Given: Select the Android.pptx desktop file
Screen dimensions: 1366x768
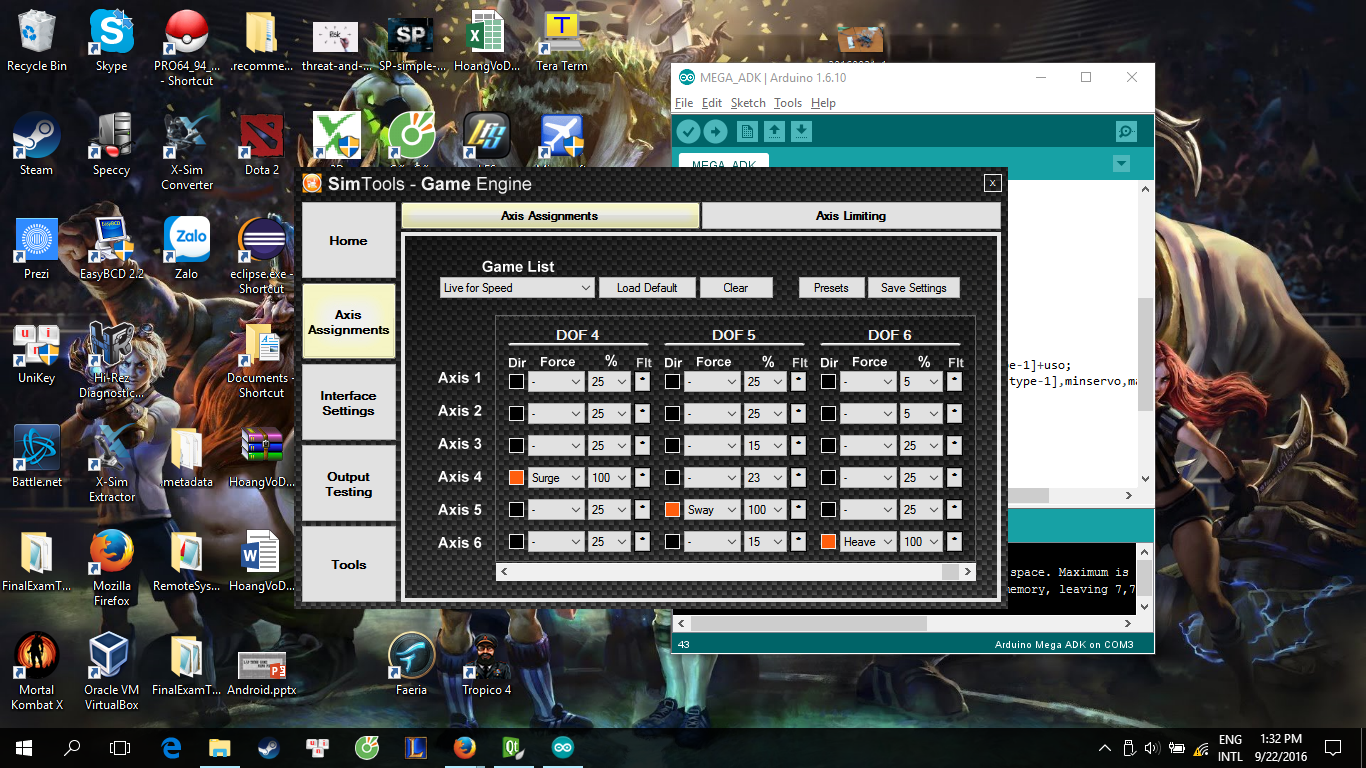Looking at the screenshot, I should (x=262, y=672).
